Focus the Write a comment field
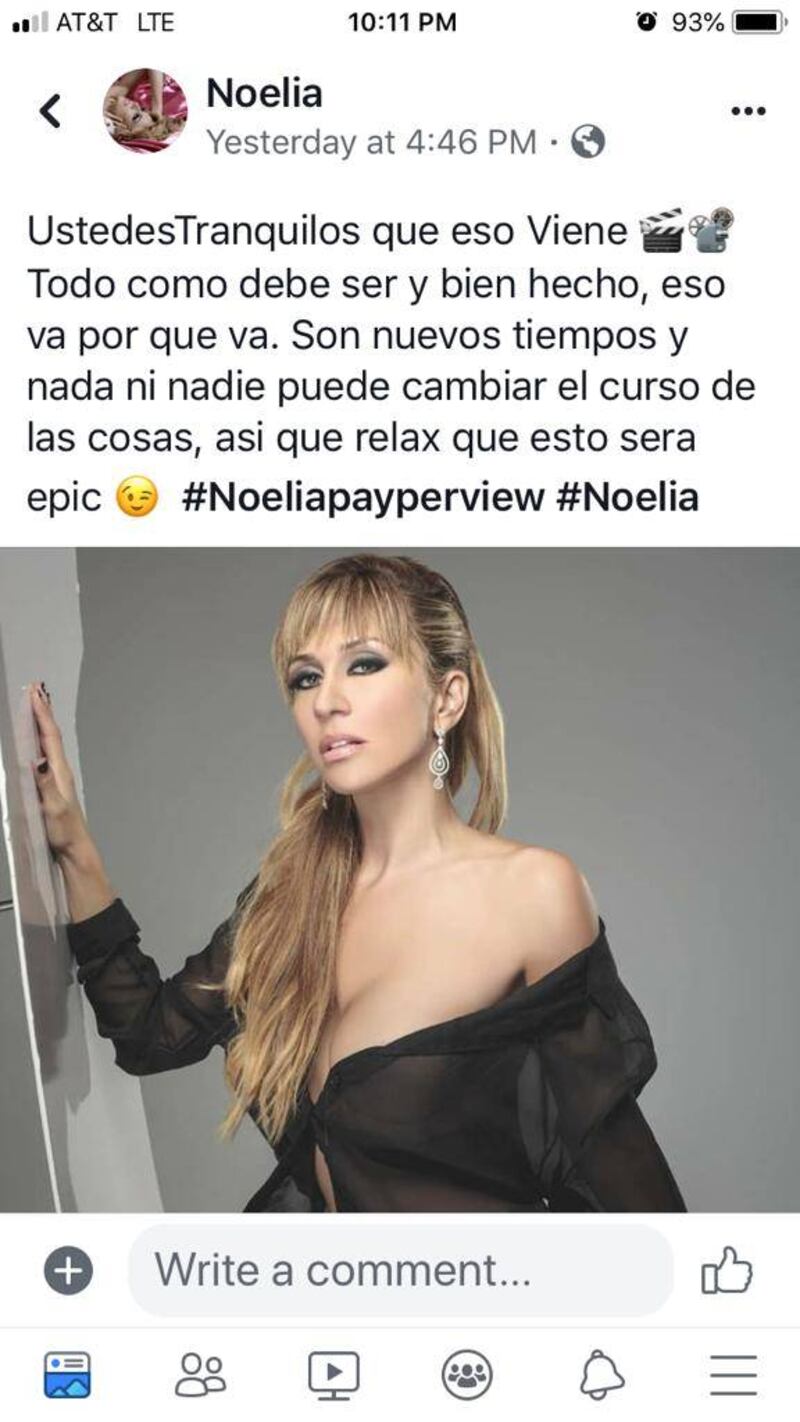The image size is (800, 1422). (x=401, y=1271)
